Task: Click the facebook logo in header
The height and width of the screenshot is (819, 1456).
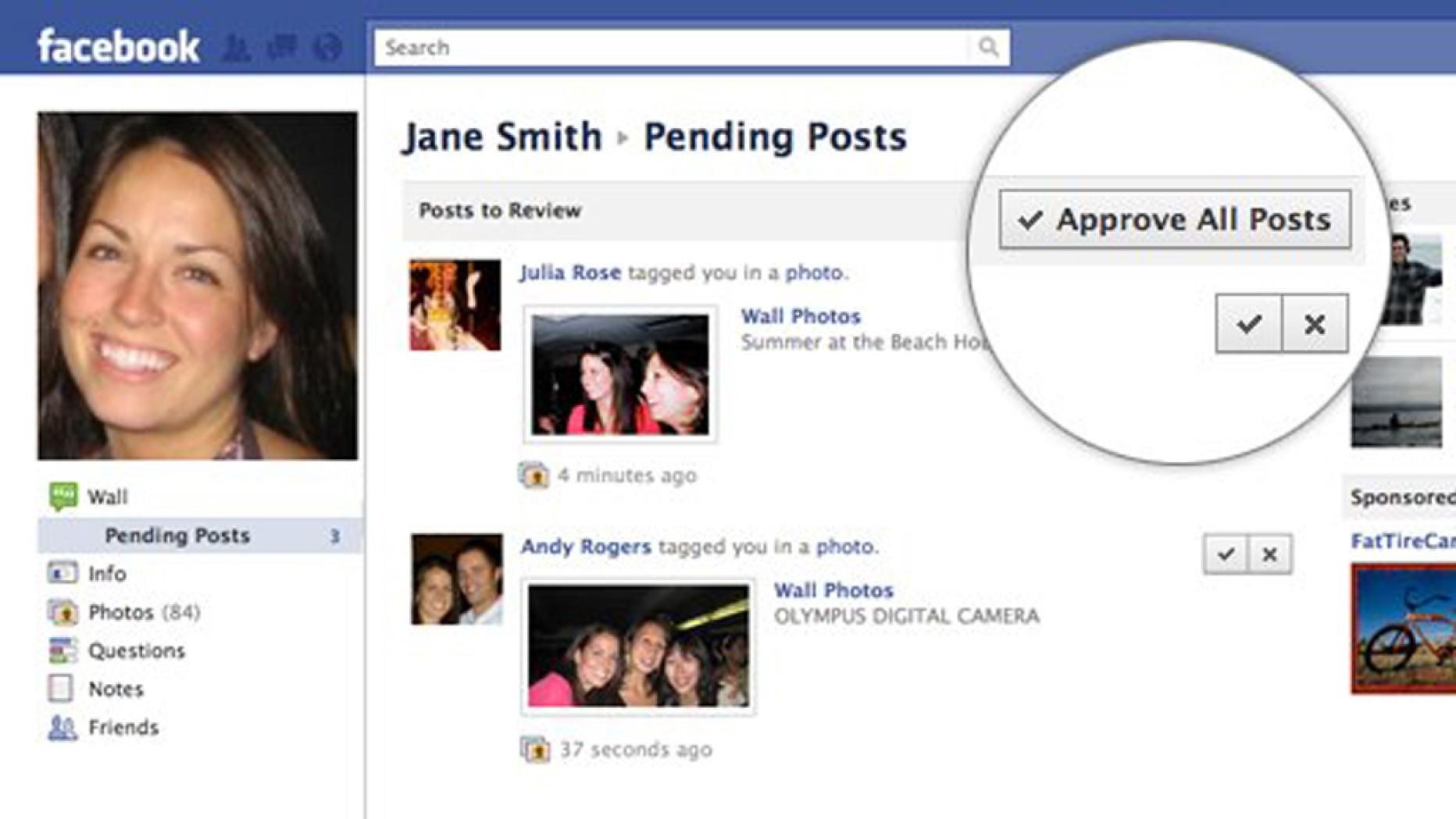Action: (119, 47)
